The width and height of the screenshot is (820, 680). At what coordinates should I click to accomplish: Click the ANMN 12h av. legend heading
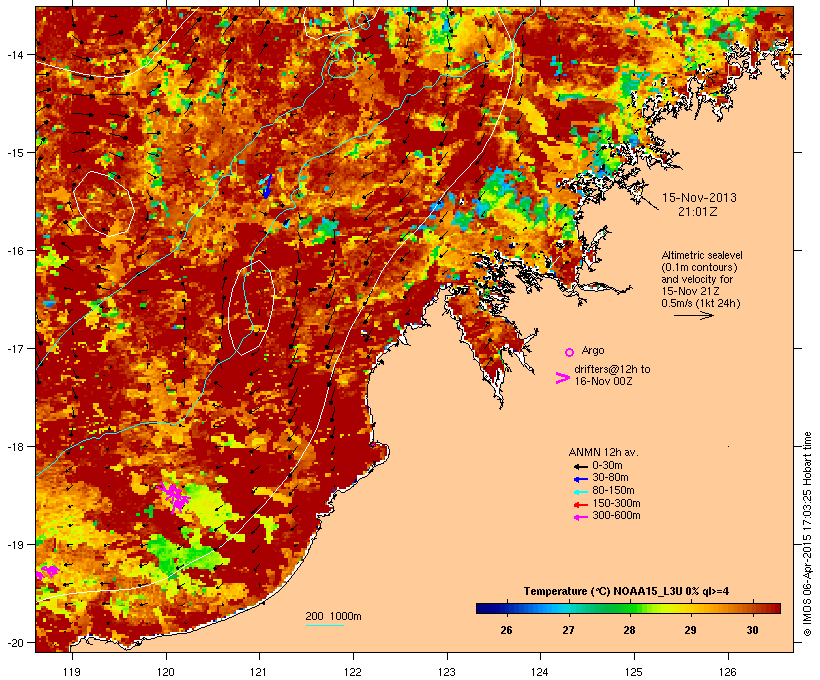coord(603,452)
